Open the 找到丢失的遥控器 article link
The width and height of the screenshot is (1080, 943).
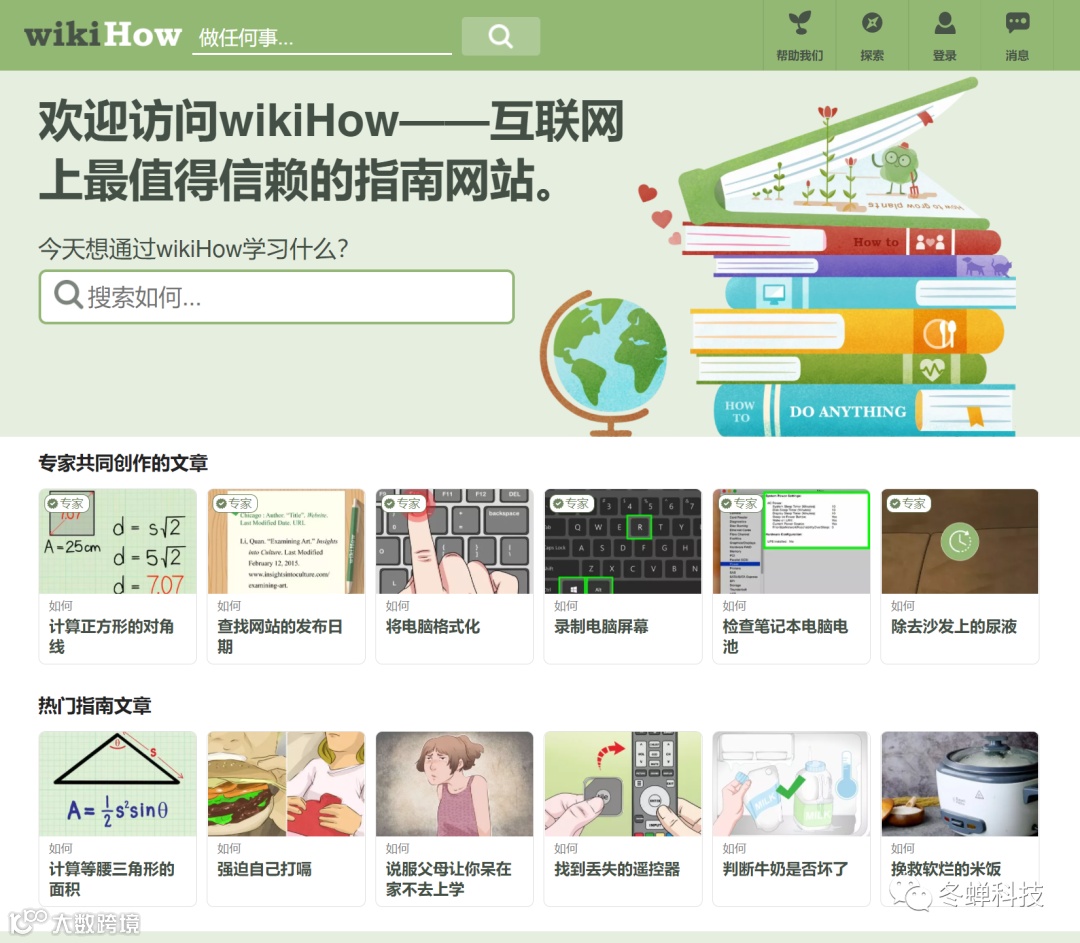[617, 869]
